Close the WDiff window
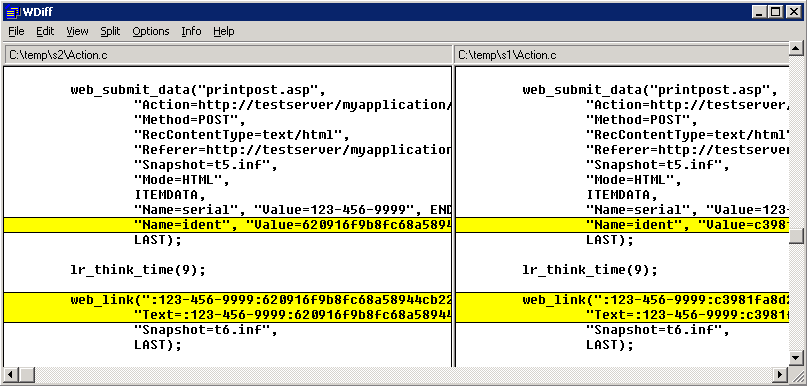The image size is (807, 386). [793, 12]
